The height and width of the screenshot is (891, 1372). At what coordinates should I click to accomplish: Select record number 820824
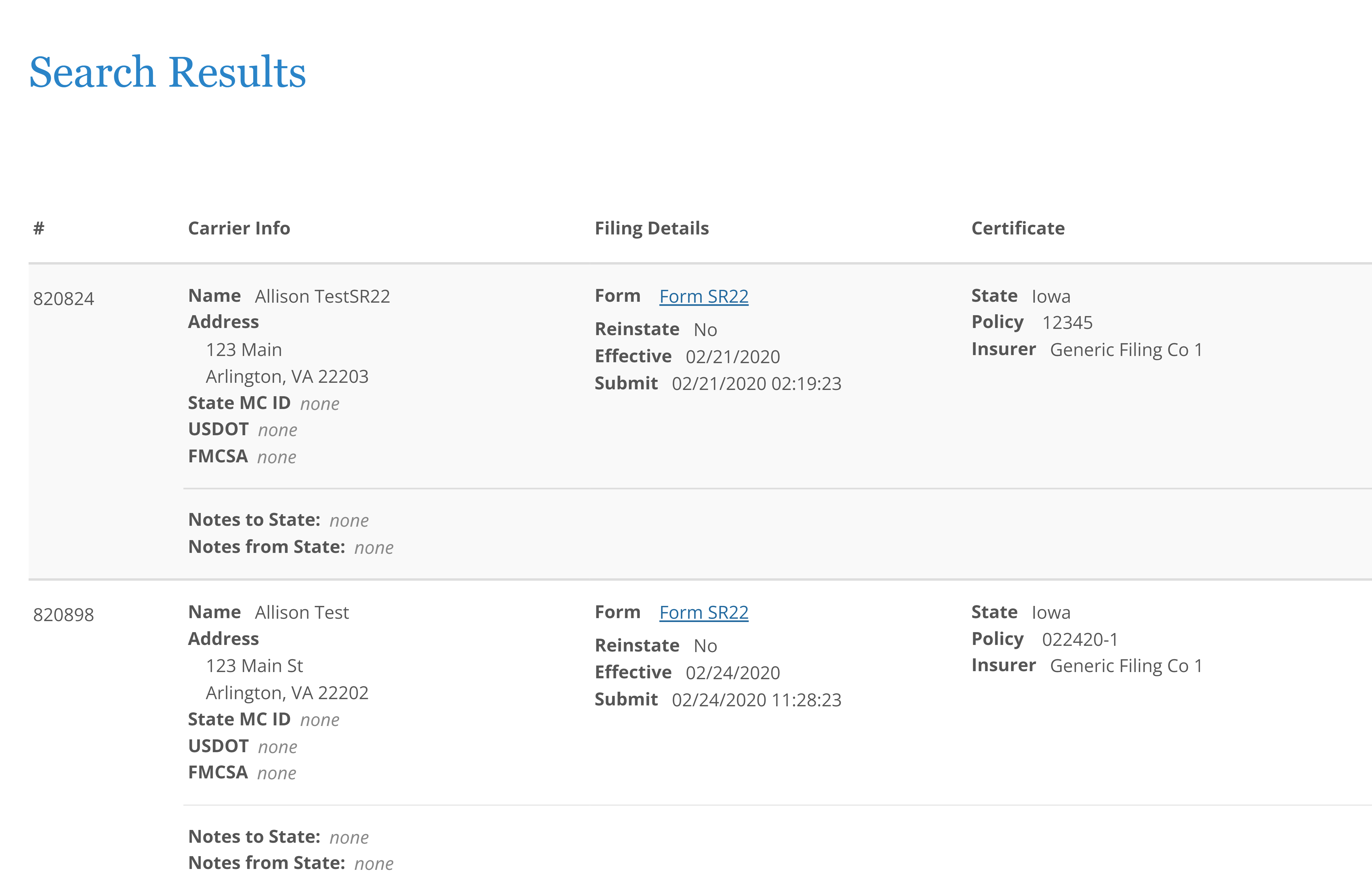pos(63,299)
